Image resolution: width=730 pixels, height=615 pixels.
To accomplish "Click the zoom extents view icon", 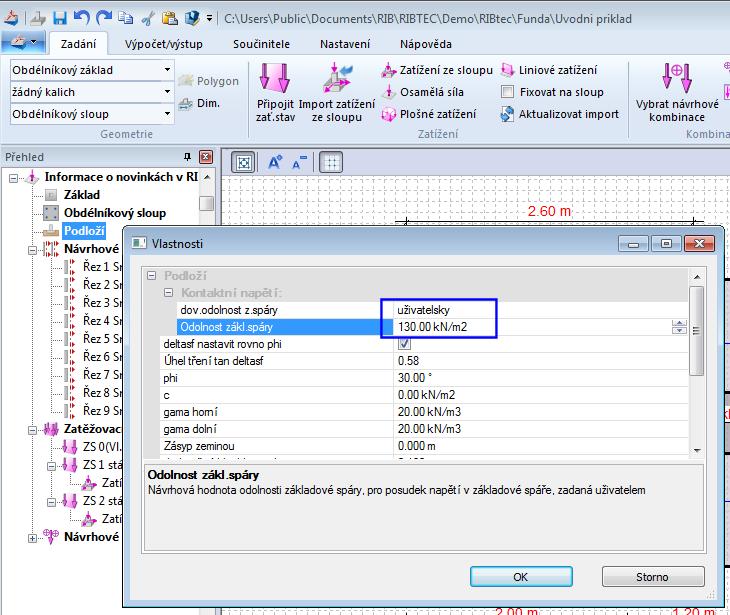I will coord(243,162).
